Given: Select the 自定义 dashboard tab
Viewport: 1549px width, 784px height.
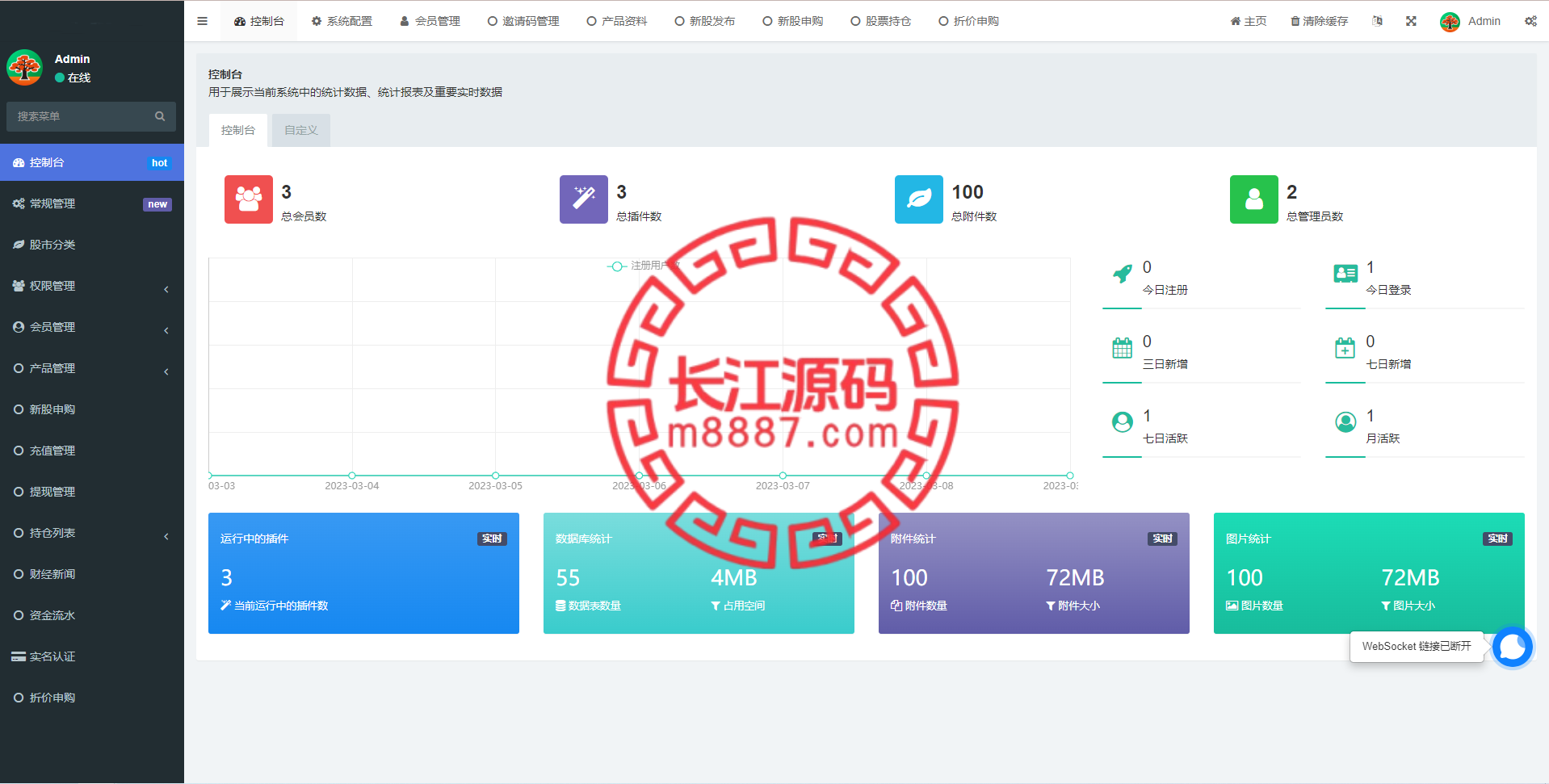Looking at the screenshot, I should point(301,130).
